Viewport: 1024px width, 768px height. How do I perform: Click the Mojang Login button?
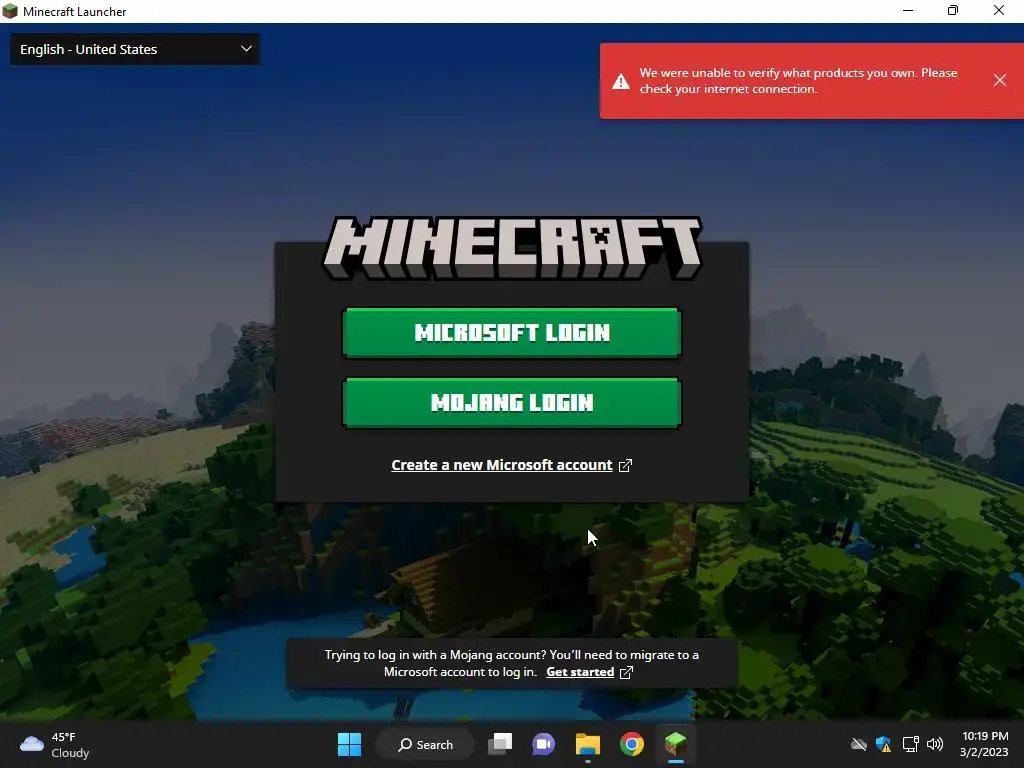coord(512,403)
